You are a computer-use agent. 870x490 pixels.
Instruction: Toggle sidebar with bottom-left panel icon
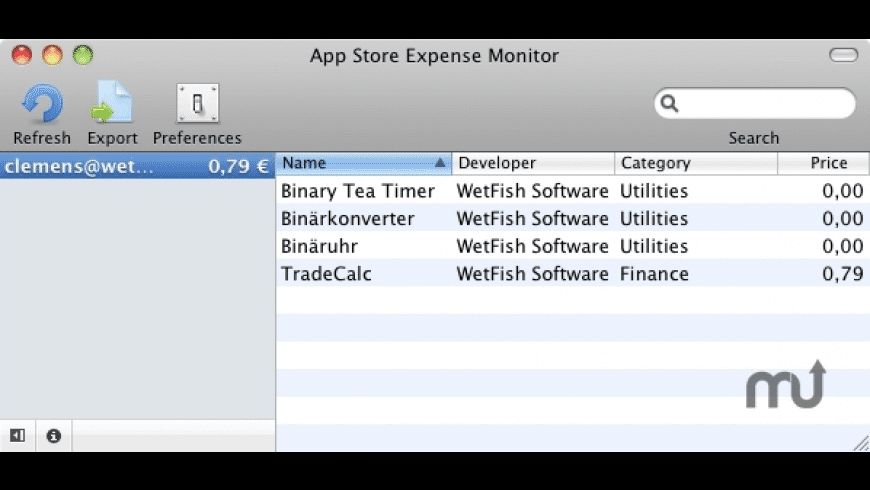coord(18,436)
